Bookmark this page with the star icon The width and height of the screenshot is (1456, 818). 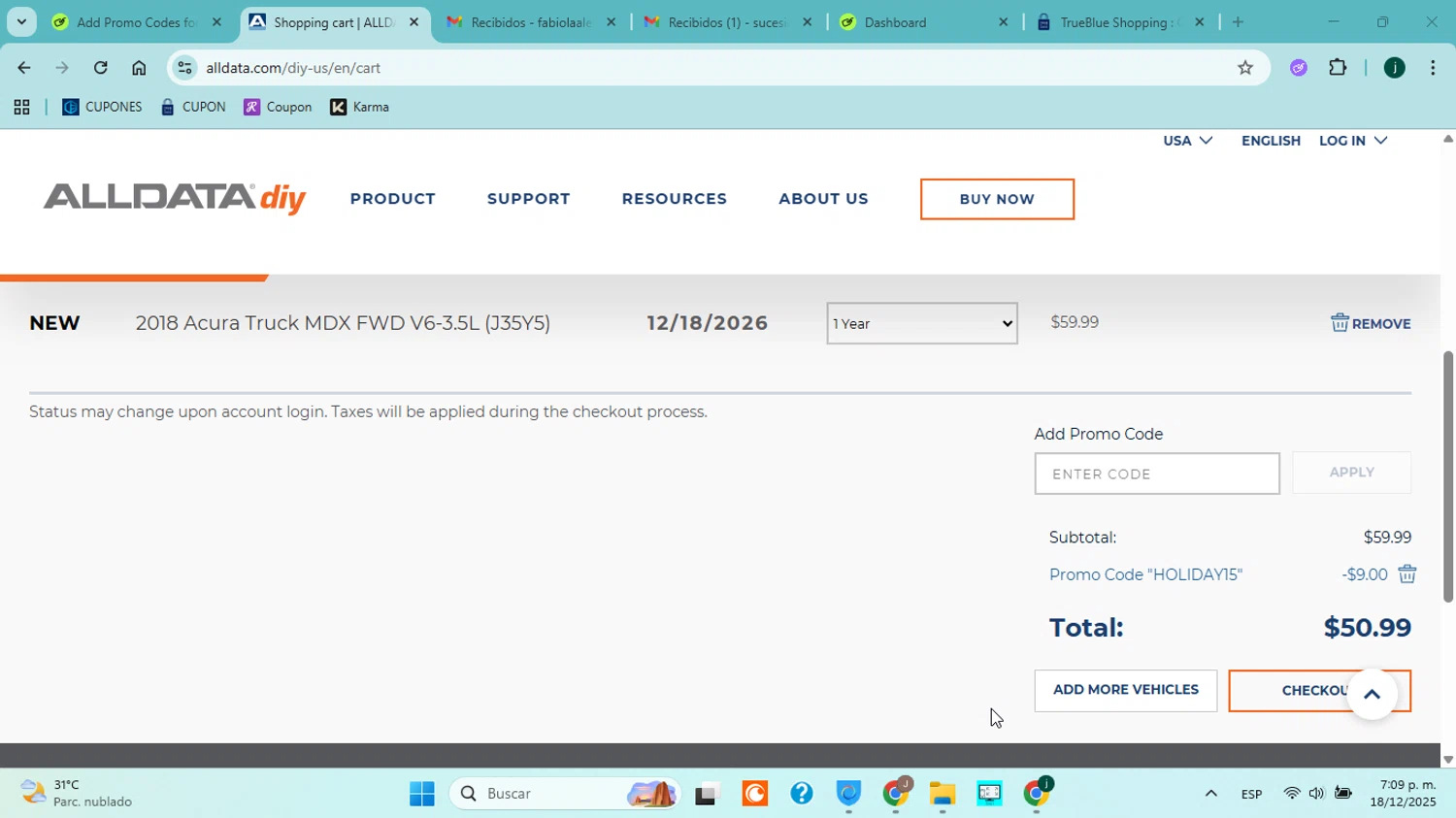(1245, 67)
